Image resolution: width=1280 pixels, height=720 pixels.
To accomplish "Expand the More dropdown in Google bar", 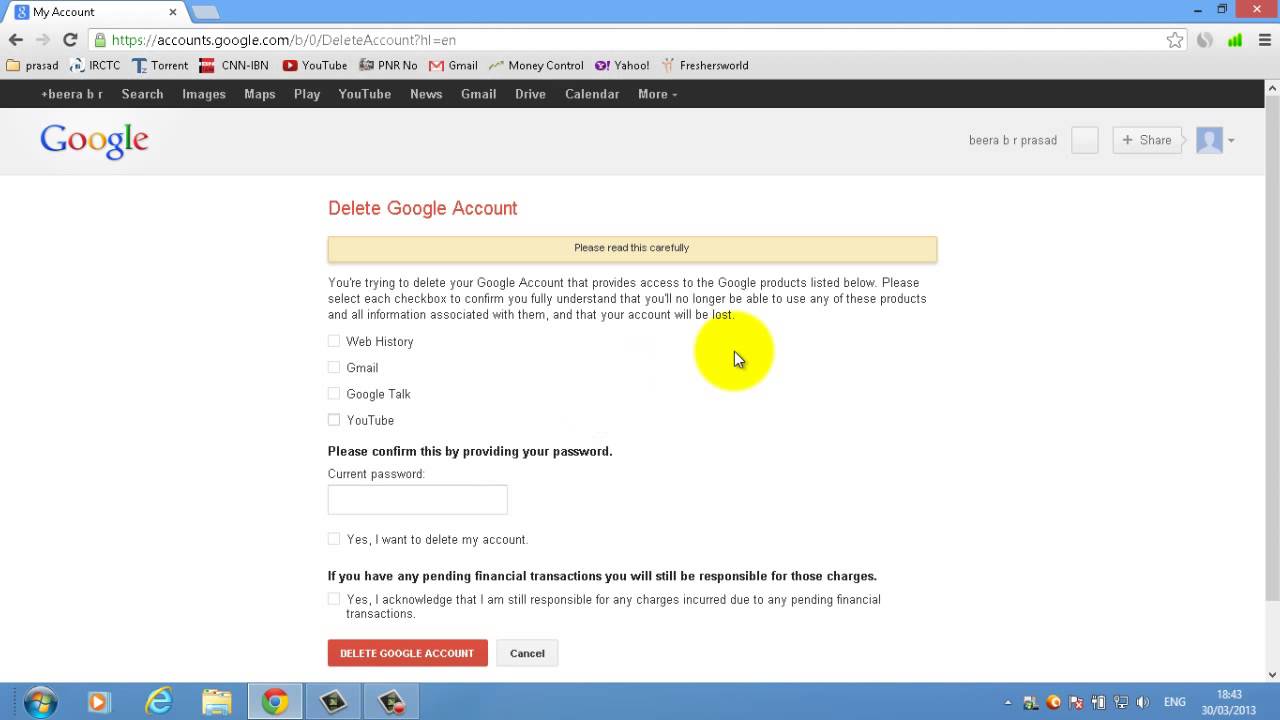I will [x=657, y=94].
